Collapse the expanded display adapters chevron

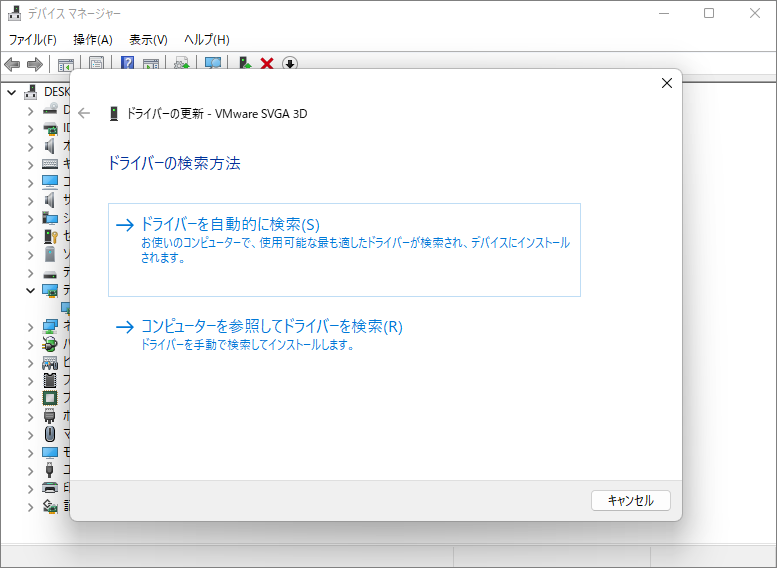(30, 290)
